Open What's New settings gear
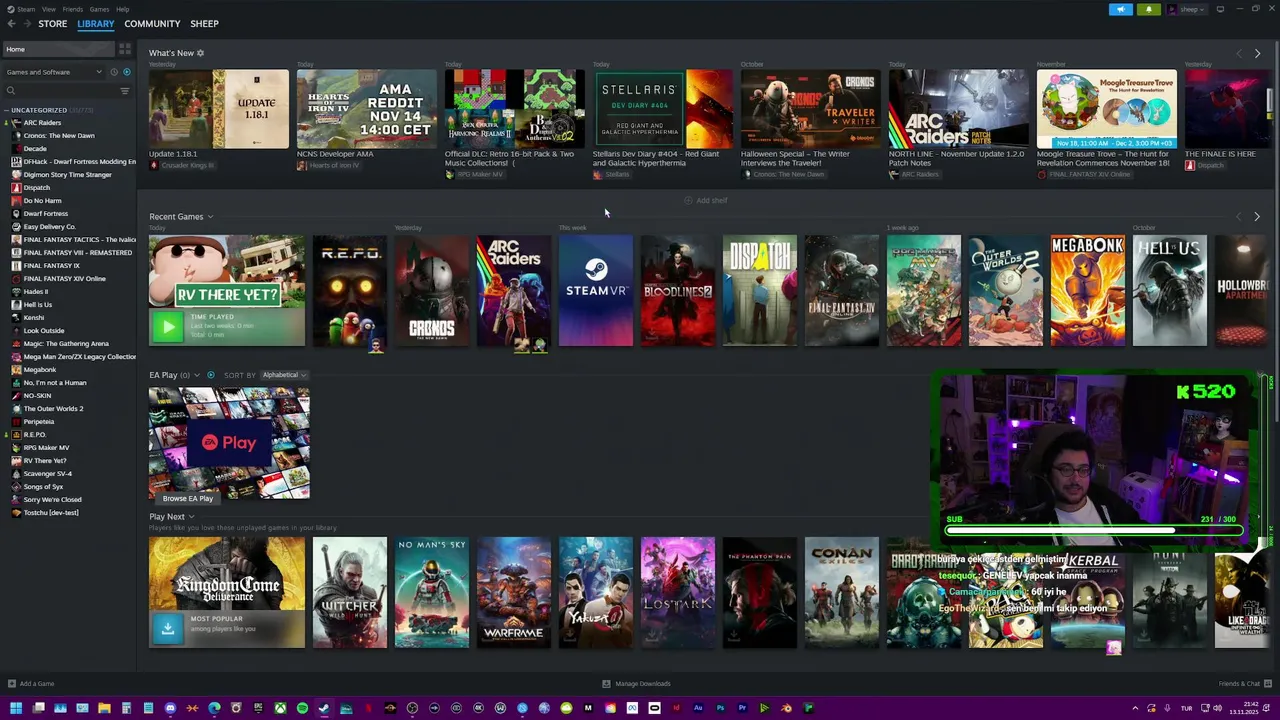Screen dimensions: 1280x720 (x=200, y=53)
